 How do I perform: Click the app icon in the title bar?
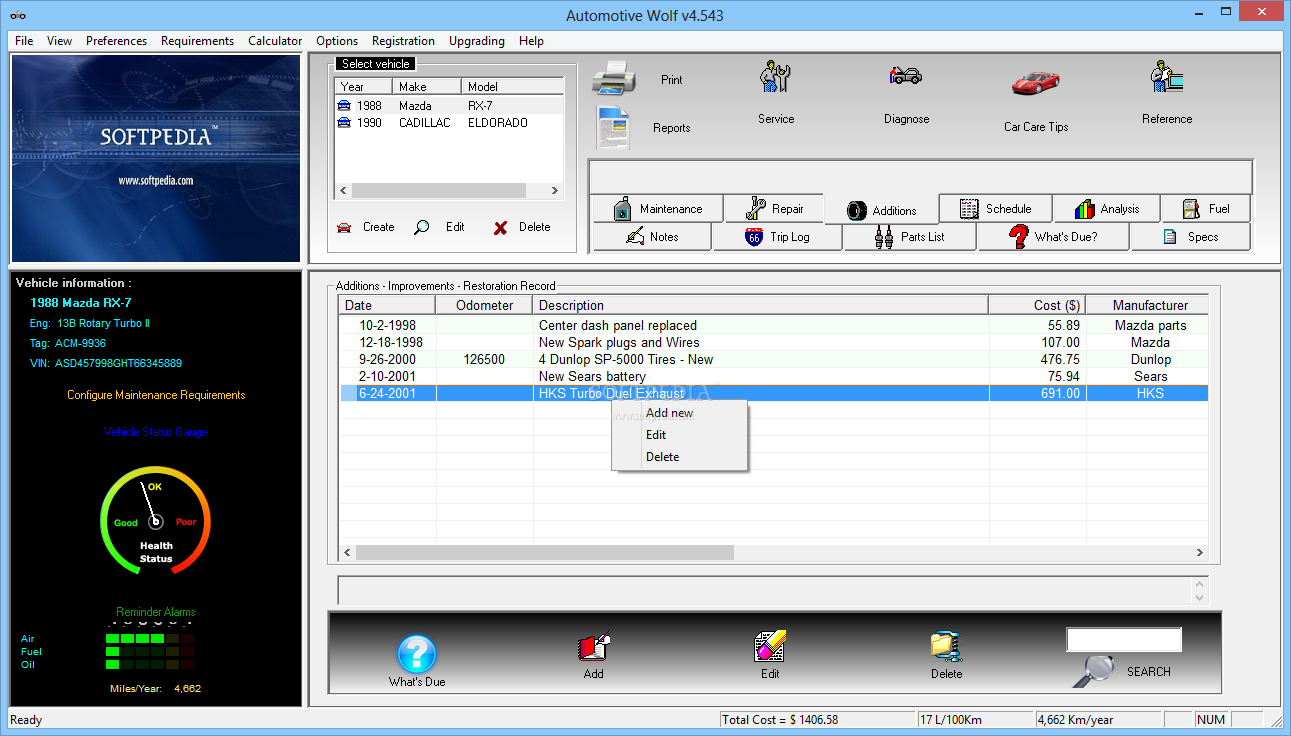pyautogui.click(x=18, y=15)
